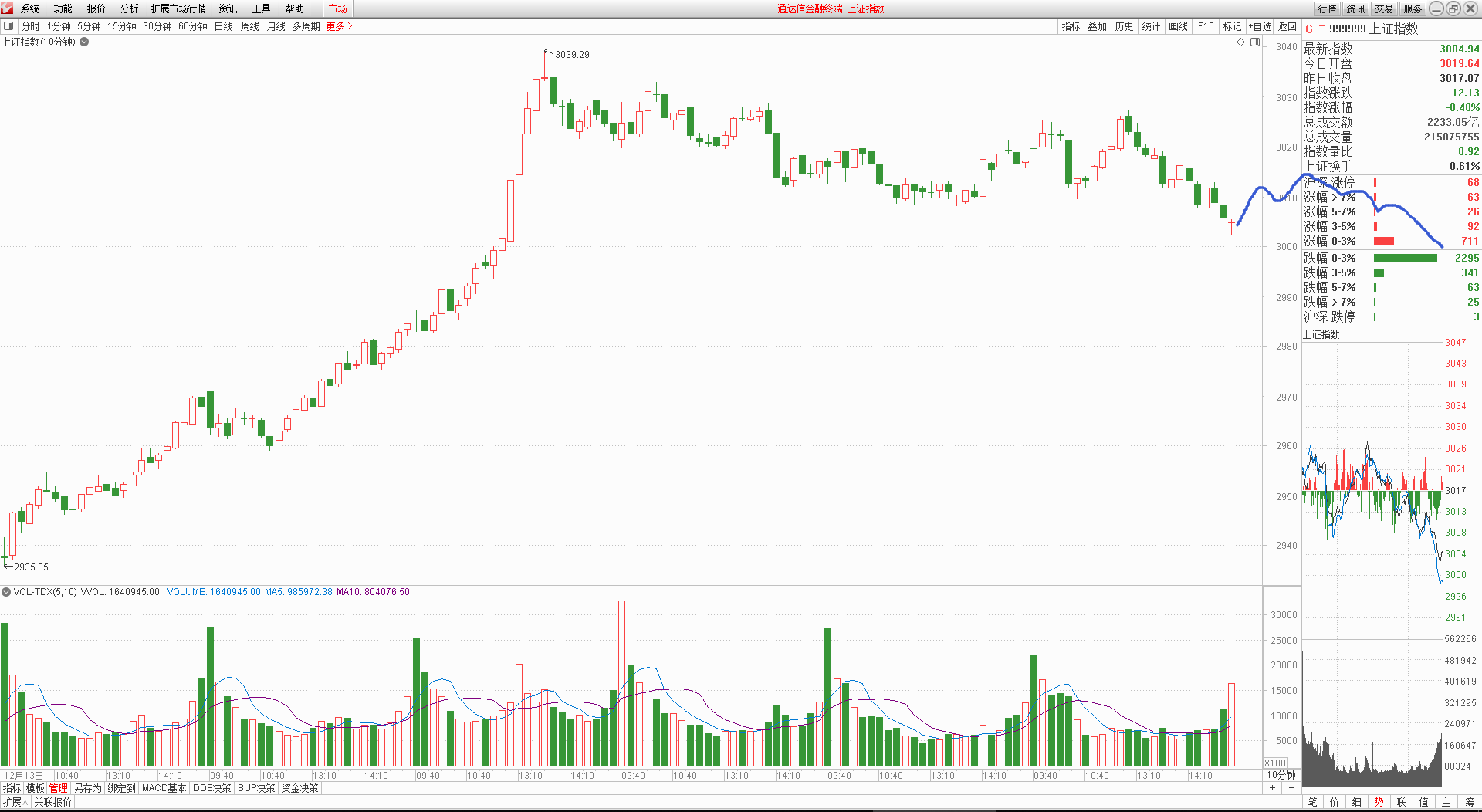Zoom out chart with minus button
Viewport: 1482px width, 812px height.
1291,788
